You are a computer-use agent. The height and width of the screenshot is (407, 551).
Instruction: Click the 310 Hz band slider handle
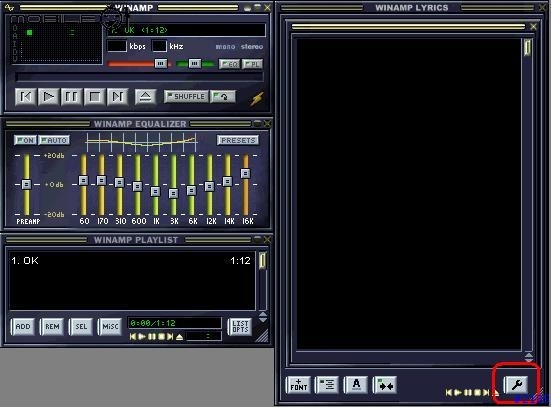click(x=119, y=182)
